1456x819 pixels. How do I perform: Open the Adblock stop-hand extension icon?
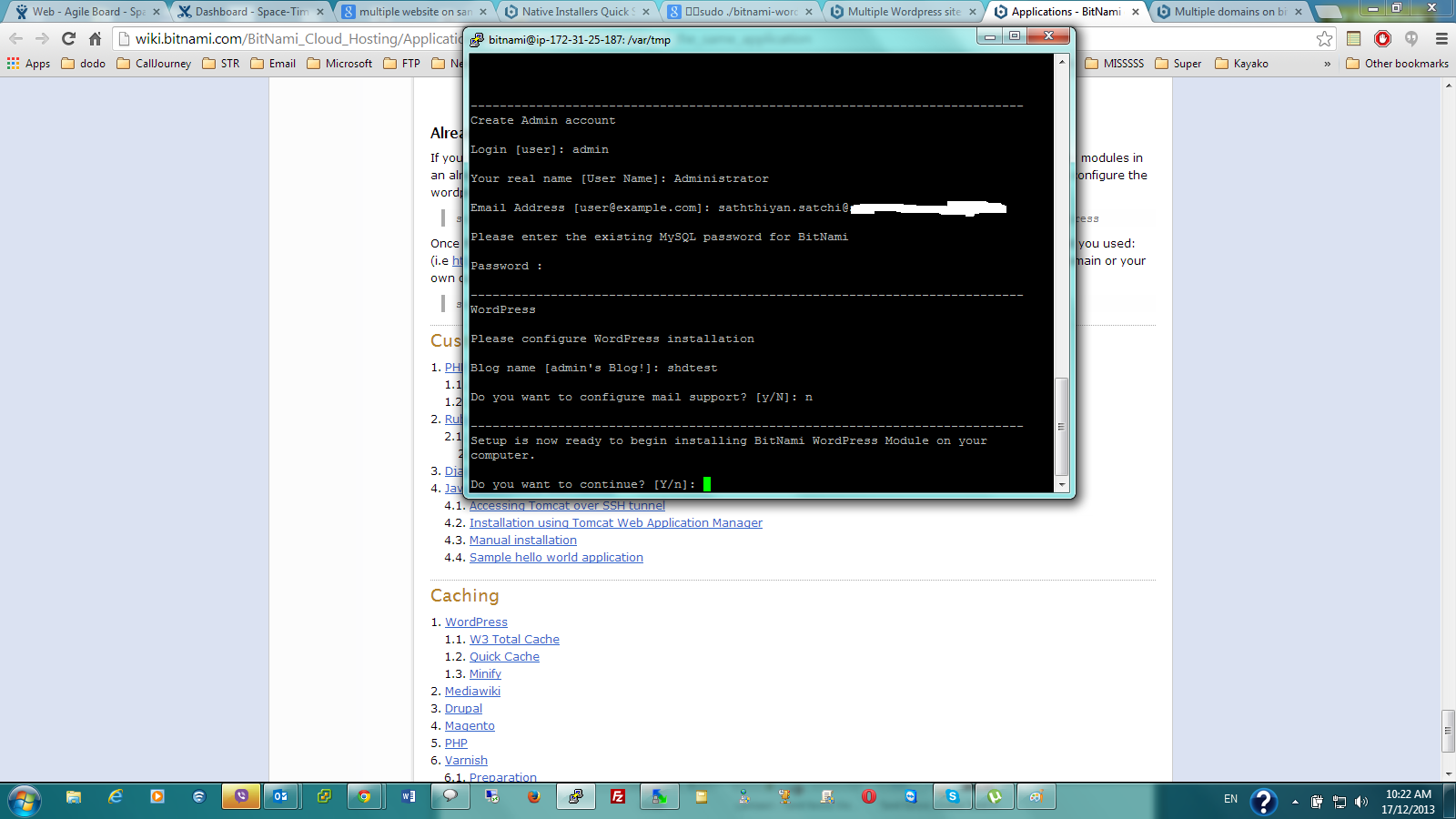pos(1383,39)
